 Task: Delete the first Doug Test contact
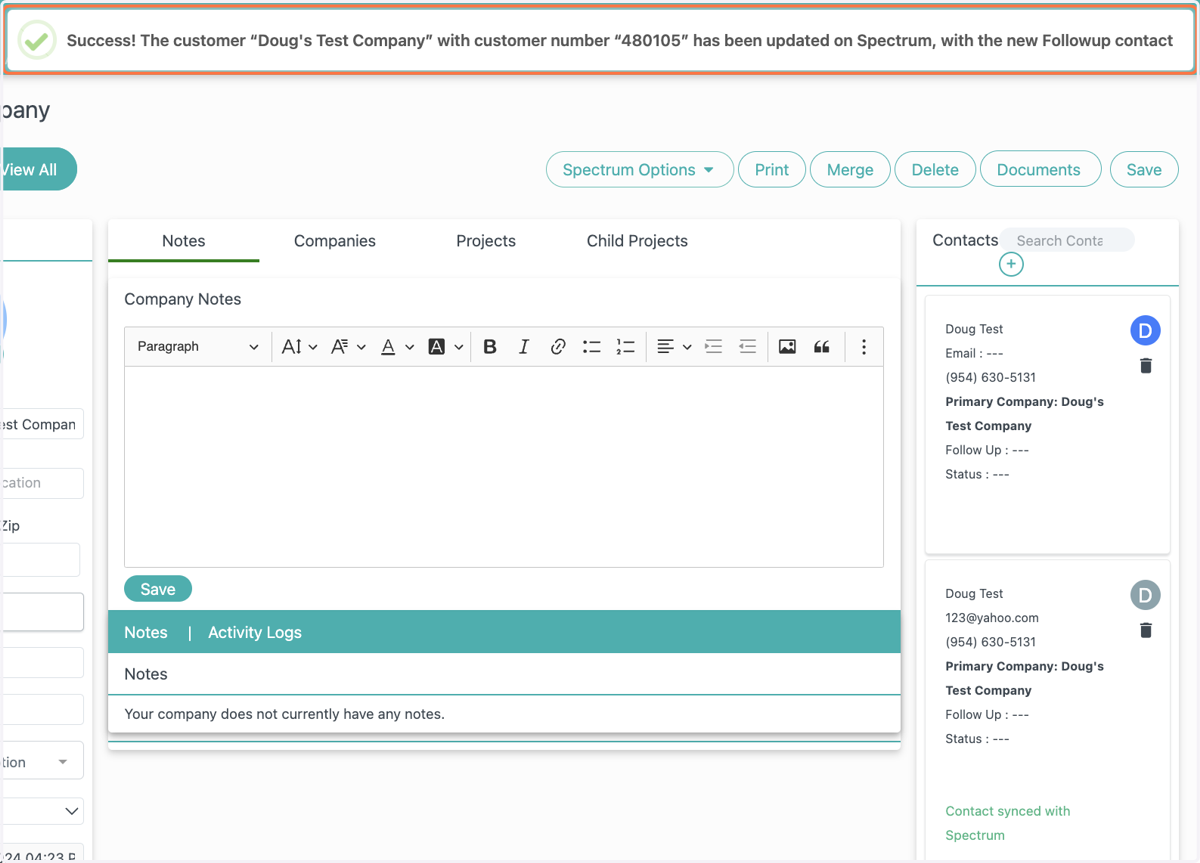pos(1146,366)
